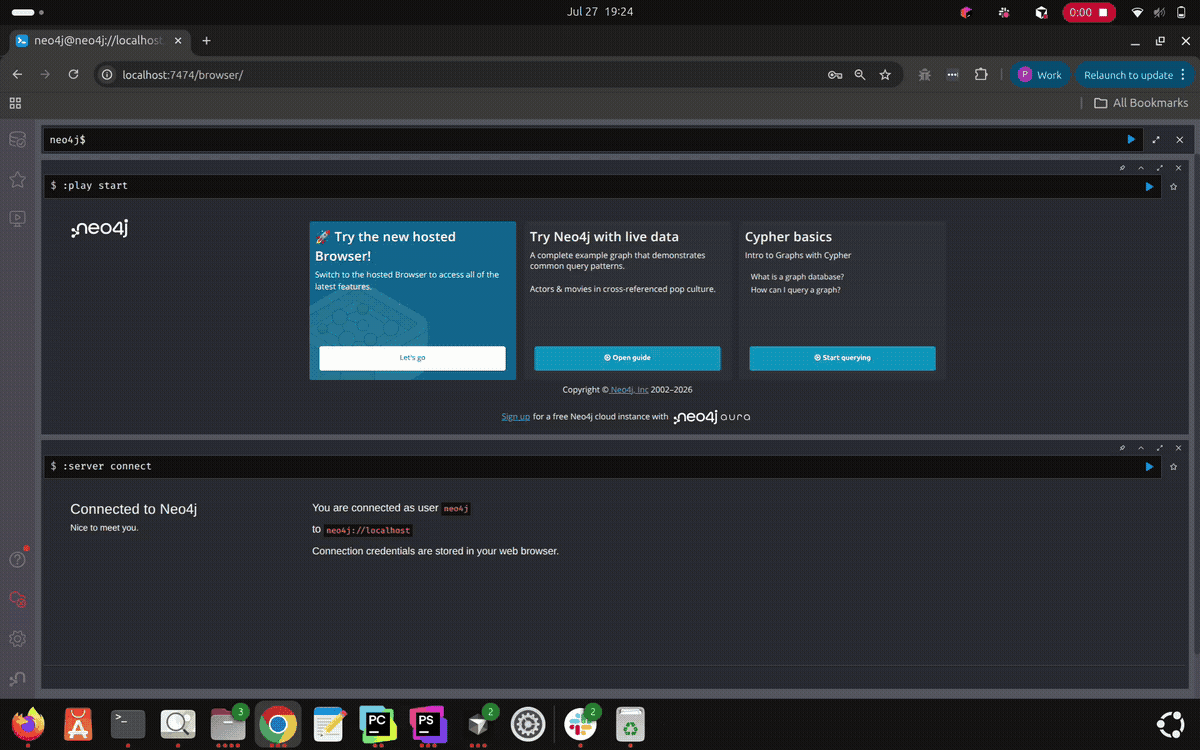Pin the :server connect frame
Screen dimensions: 1200x750
(x=1123, y=448)
